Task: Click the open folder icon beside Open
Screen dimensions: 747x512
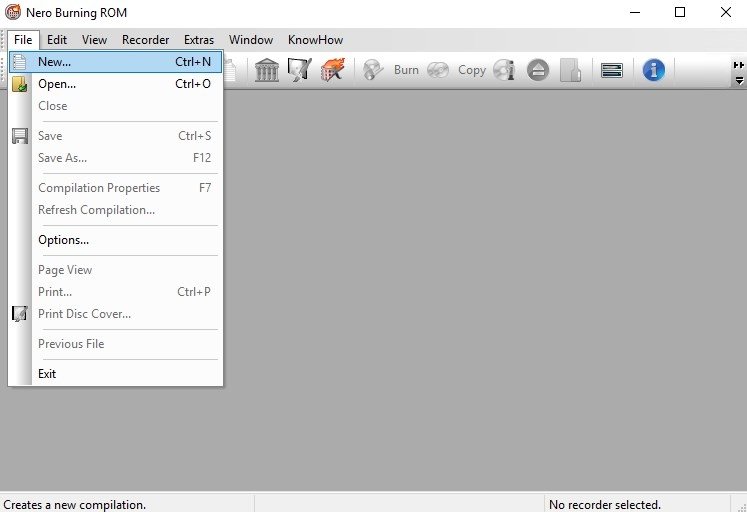Action: [20, 84]
